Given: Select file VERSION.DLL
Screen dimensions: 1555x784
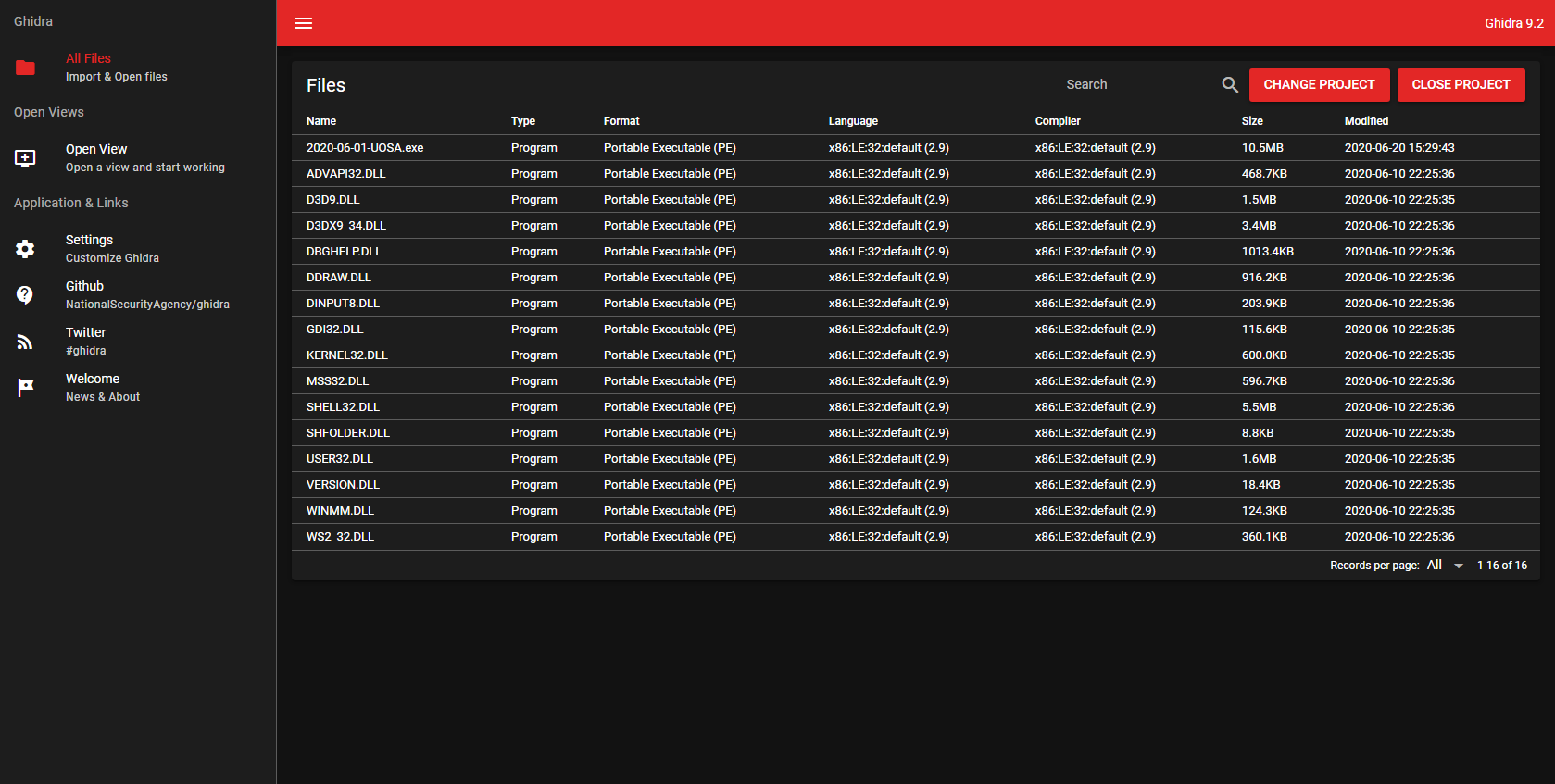Looking at the screenshot, I should pyautogui.click(x=343, y=485).
